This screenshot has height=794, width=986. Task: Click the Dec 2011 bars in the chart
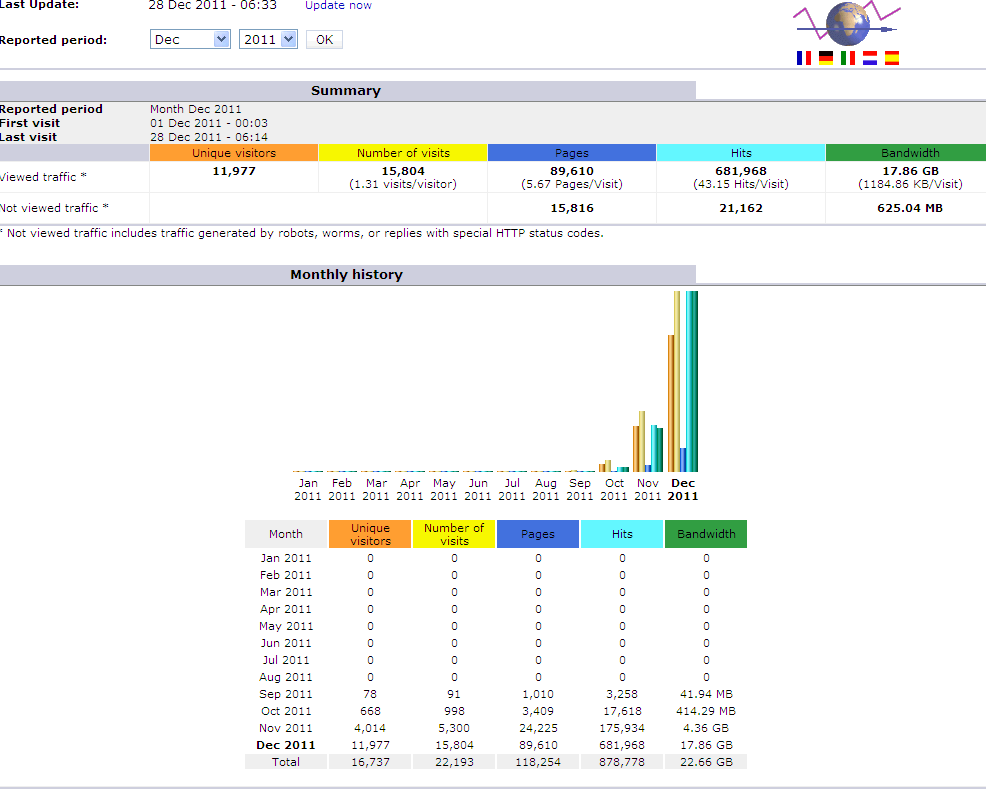[x=683, y=382]
